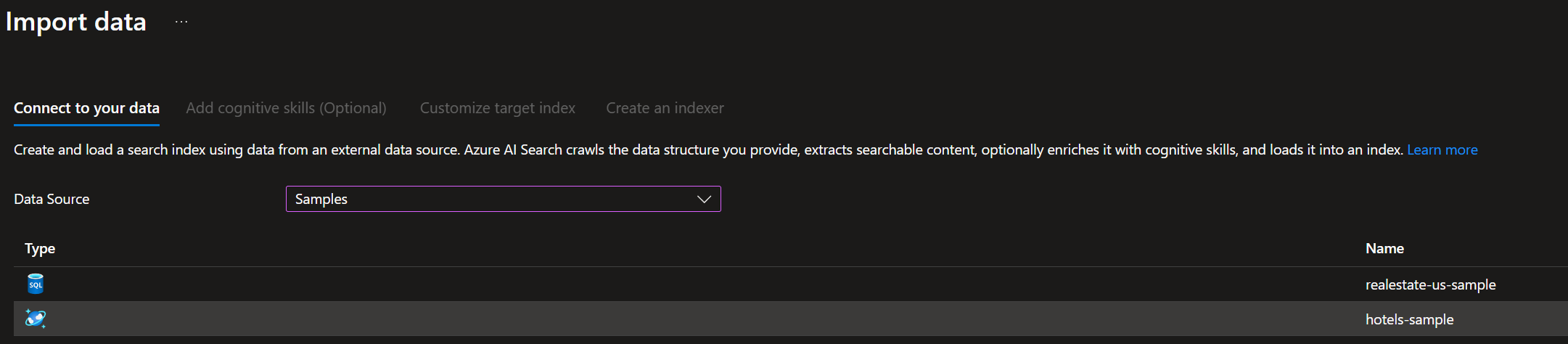Follow the Learn more link
1568x344 pixels.
click(1442, 150)
